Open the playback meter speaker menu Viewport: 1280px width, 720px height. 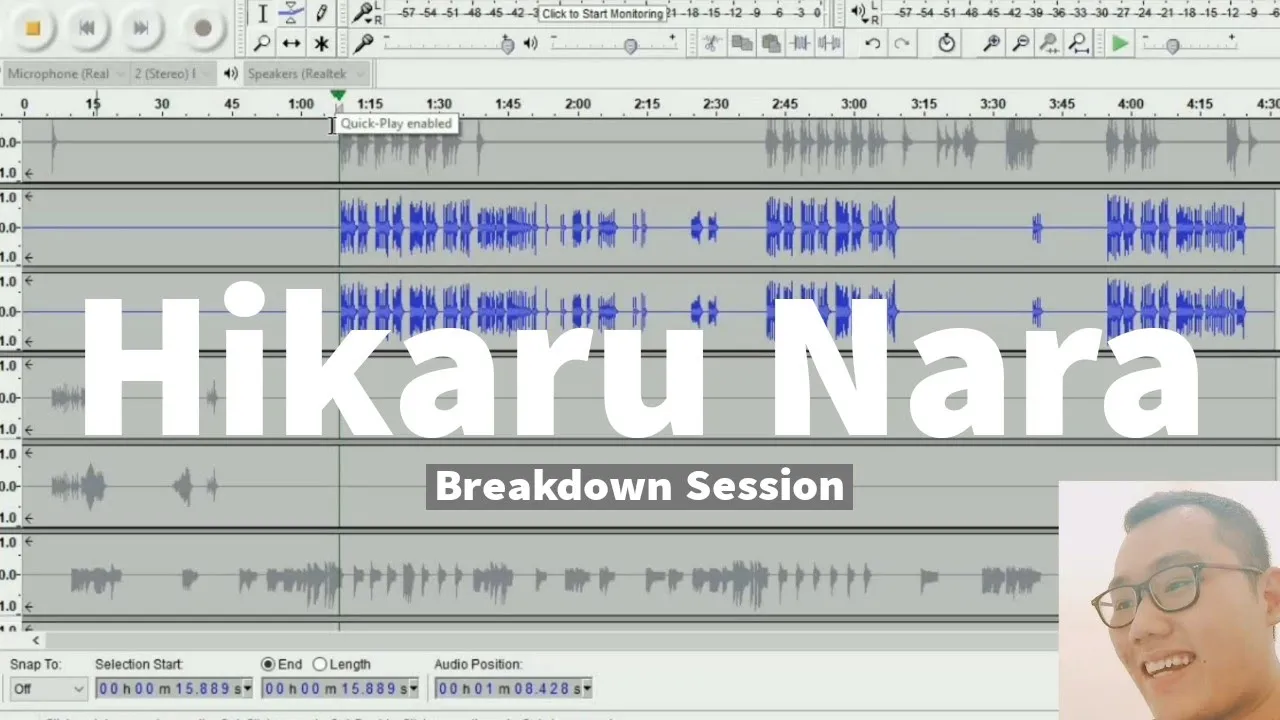tap(858, 13)
